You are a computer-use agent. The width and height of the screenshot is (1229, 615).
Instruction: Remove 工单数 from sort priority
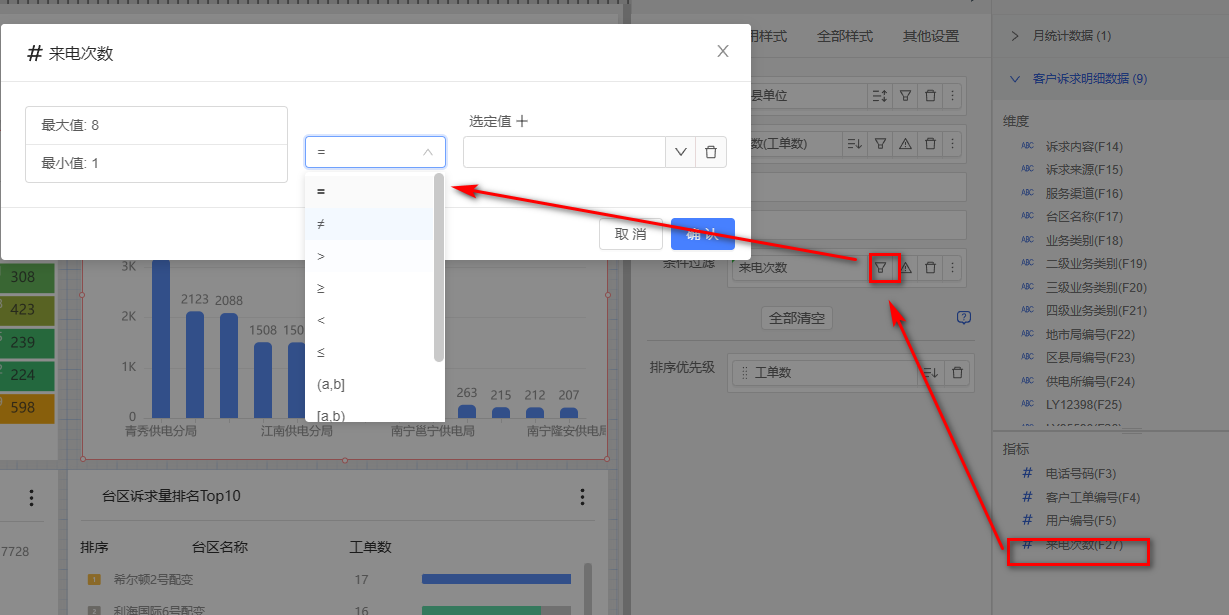(957, 372)
